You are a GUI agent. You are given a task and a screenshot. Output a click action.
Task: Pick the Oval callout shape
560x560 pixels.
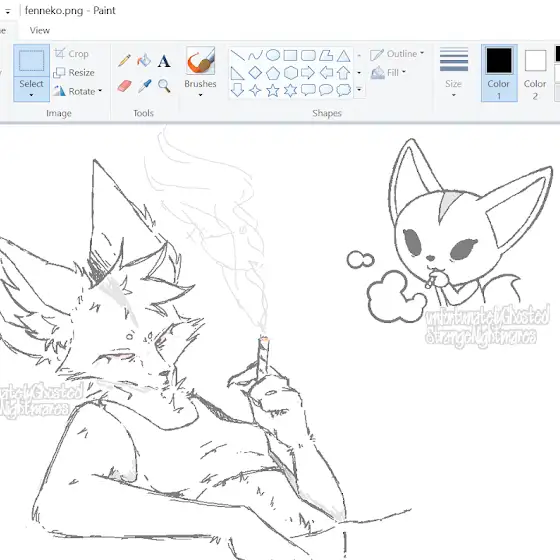tap(326, 90)
